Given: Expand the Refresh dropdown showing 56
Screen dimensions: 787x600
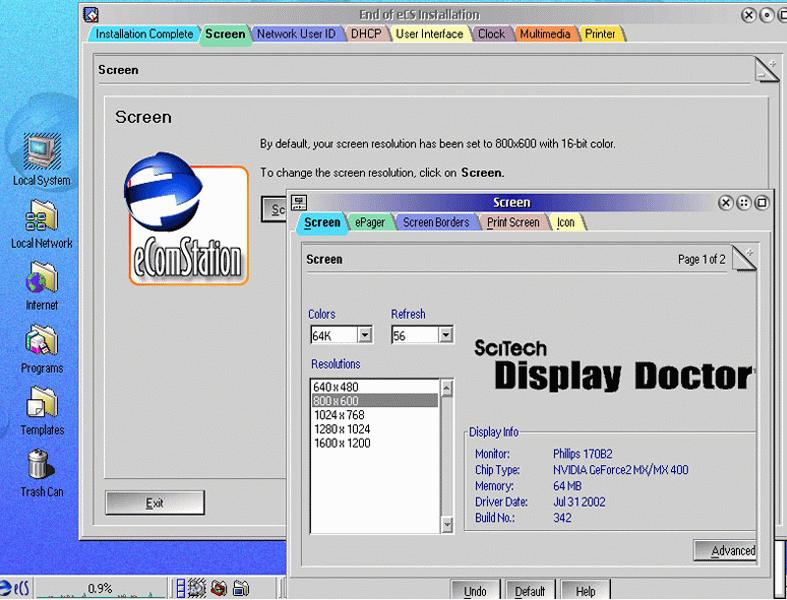Looking at the screenshot, I should [x=446, y=335].
